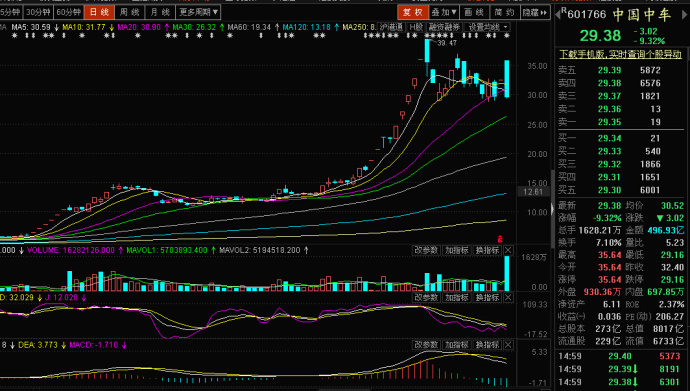Click the DEA: 3.773 label
Image resolution: width=690 pixels, height=391 pixels.
point(38,345)
